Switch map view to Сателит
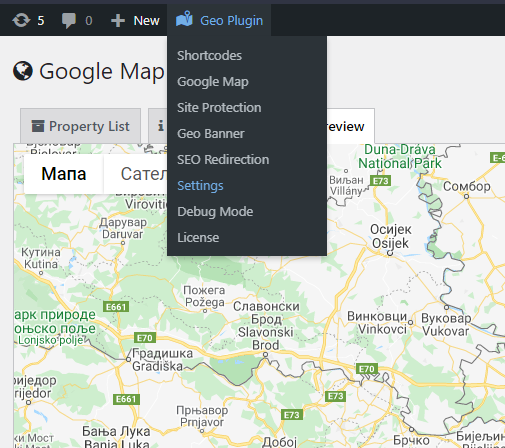Image resolution: width=505 pixels, height=448 pixels. [143, 174]
